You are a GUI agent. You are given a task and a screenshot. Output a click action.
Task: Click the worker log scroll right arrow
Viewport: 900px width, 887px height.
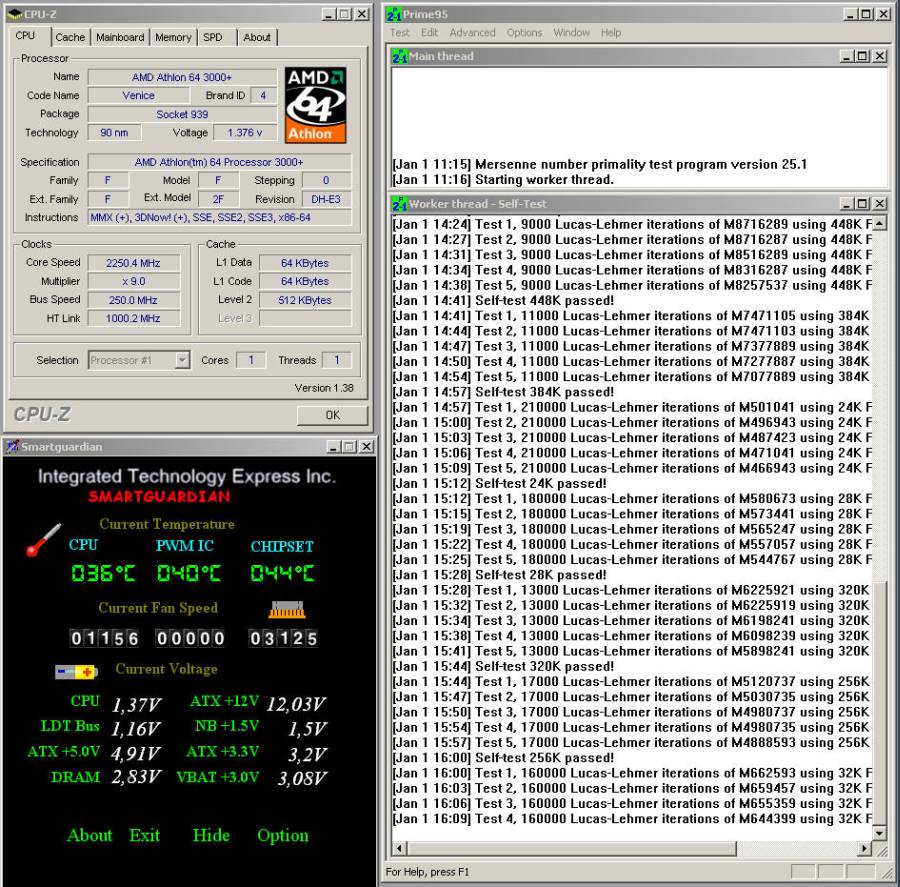point(864,848)
